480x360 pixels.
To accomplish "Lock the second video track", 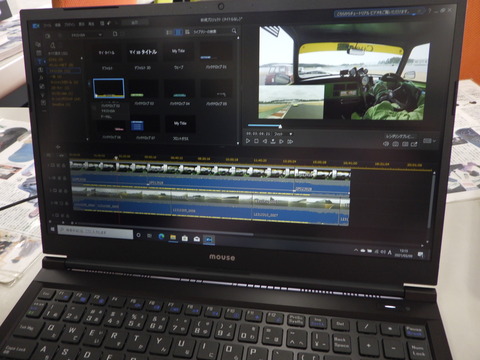I will click(x=66, y=191).
